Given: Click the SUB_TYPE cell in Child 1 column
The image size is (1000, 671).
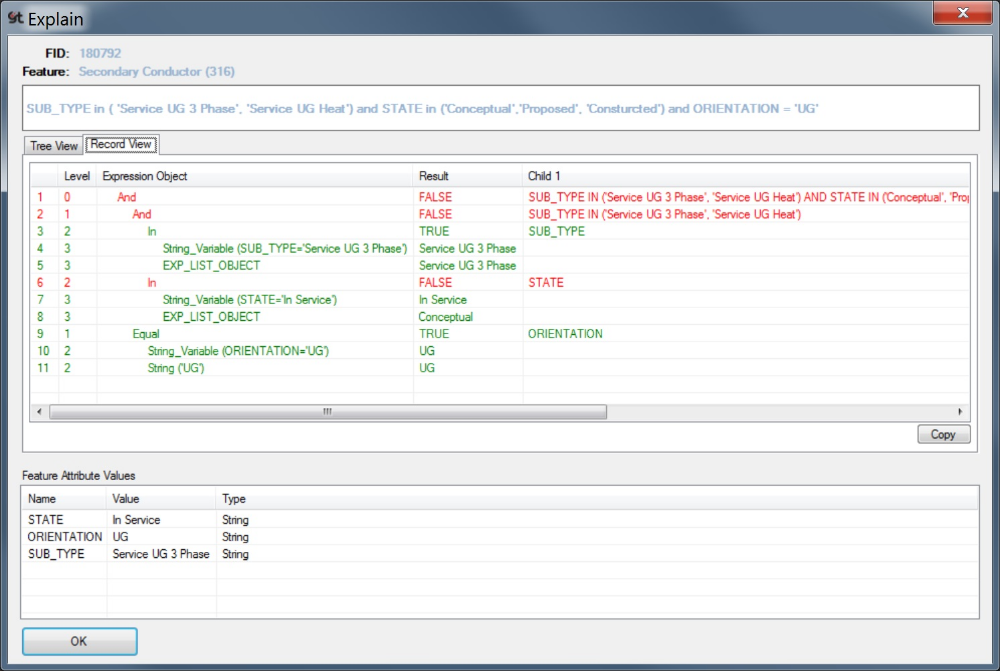Looking at the screenshot, I should [x=556, y=232].
